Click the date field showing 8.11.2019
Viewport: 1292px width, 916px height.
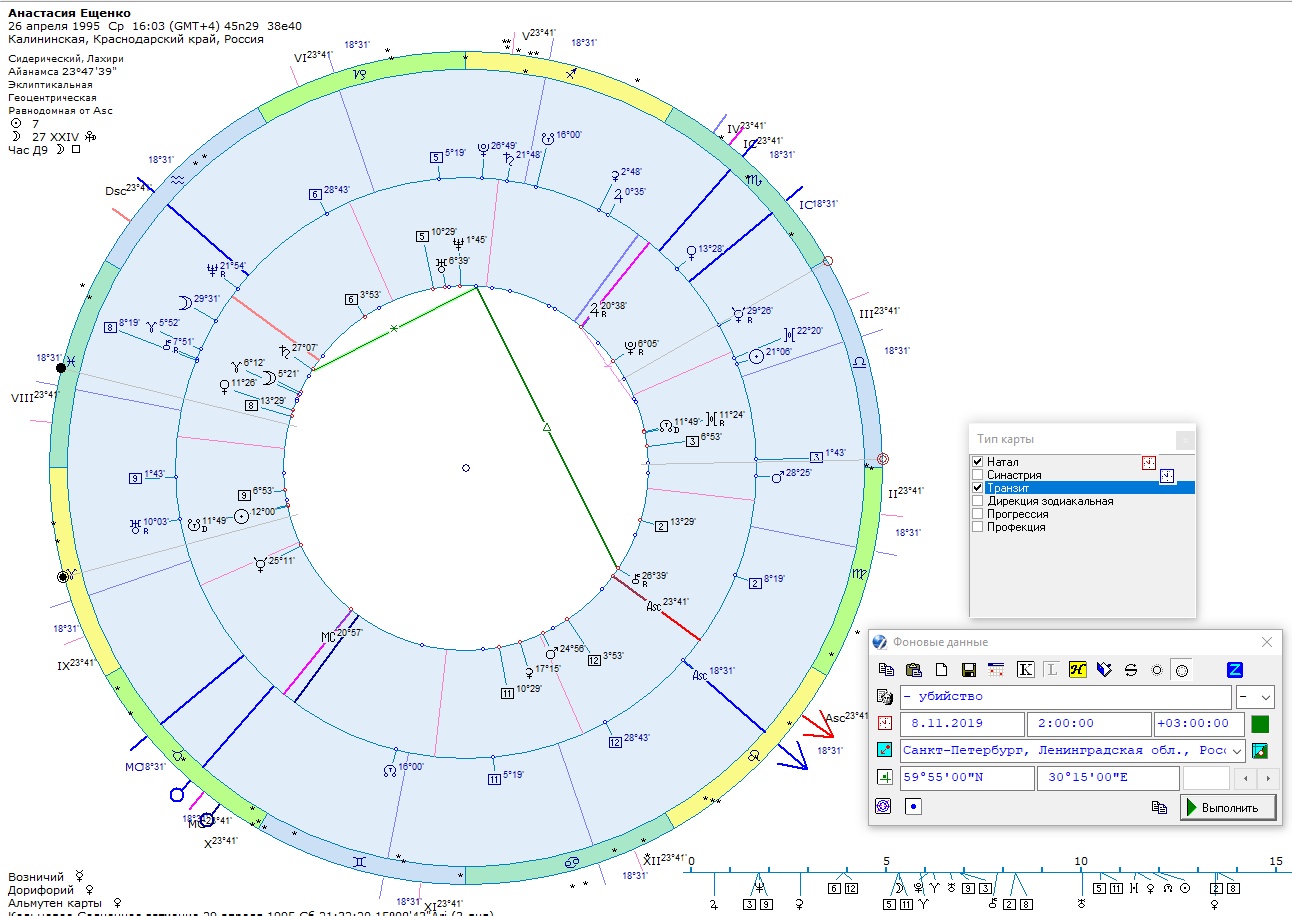(x=962, y=724)
